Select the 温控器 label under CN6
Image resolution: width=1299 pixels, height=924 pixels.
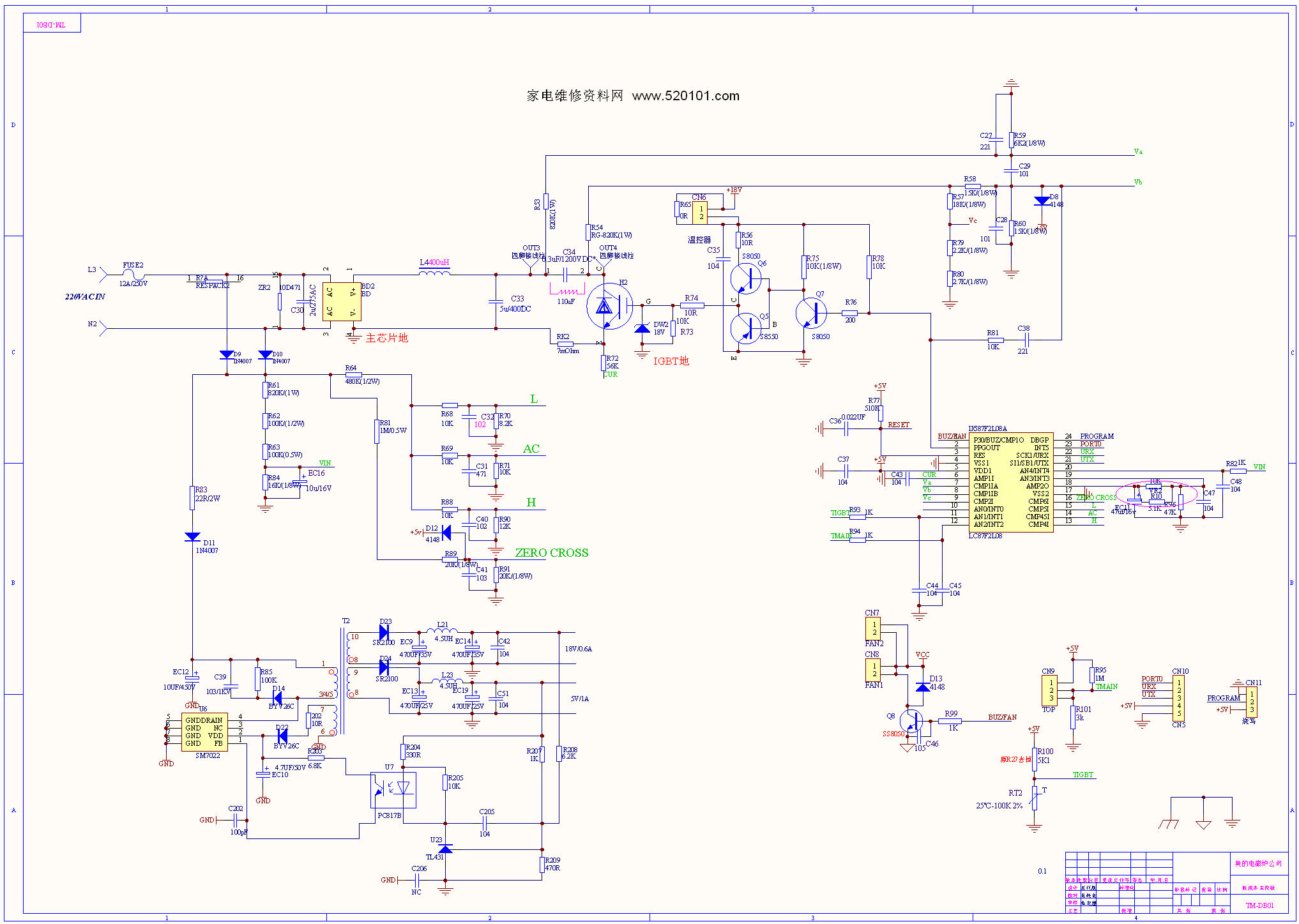[x=699, y=240]
